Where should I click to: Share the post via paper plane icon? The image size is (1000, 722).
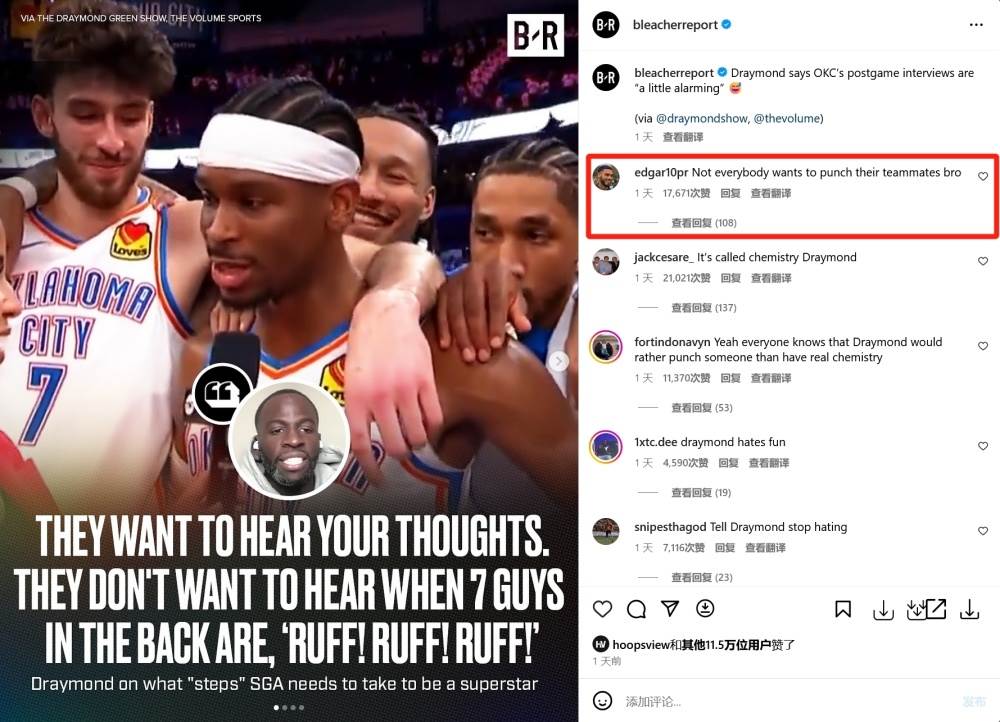tap(670, 608)
